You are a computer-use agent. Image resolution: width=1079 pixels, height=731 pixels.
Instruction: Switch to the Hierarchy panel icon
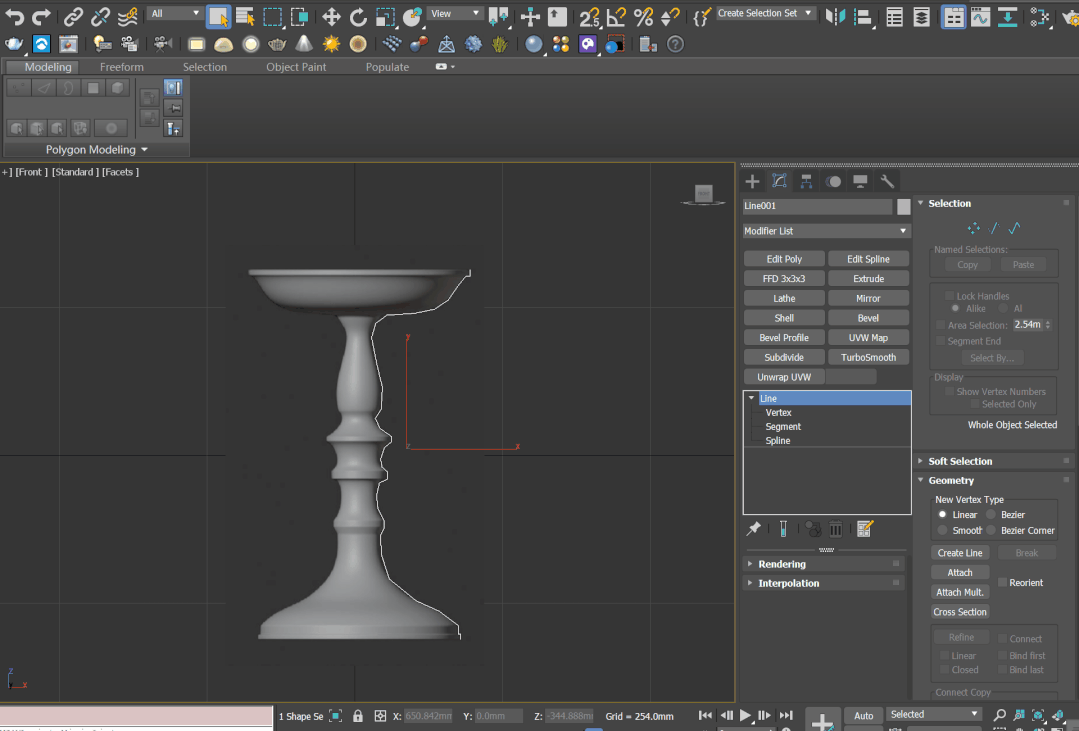[806, 181]
